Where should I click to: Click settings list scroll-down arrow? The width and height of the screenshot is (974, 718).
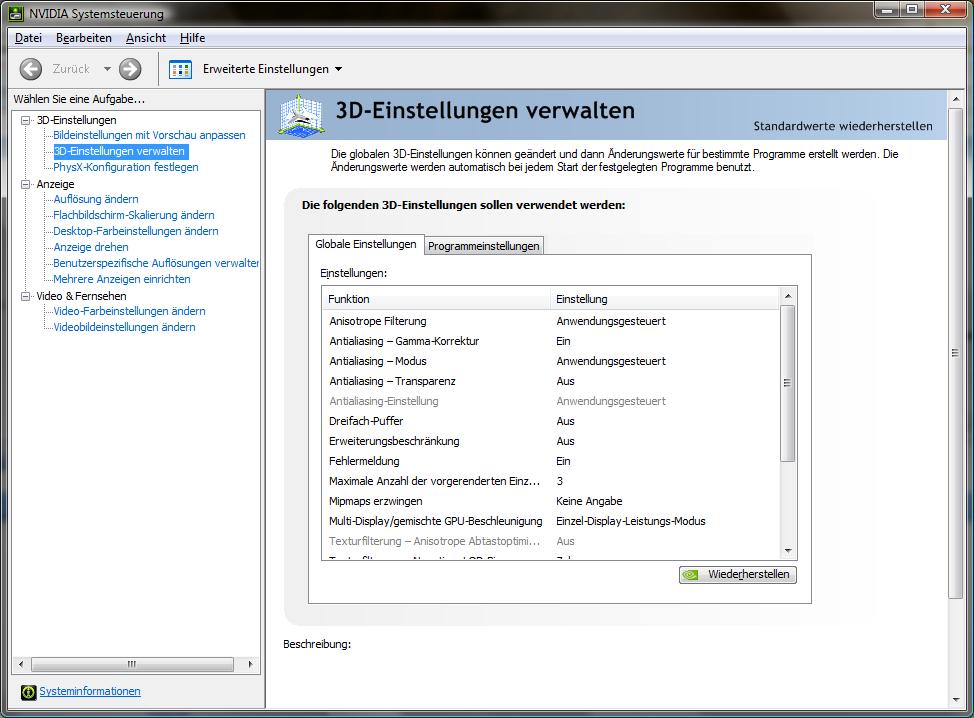(x=788, y=551)
